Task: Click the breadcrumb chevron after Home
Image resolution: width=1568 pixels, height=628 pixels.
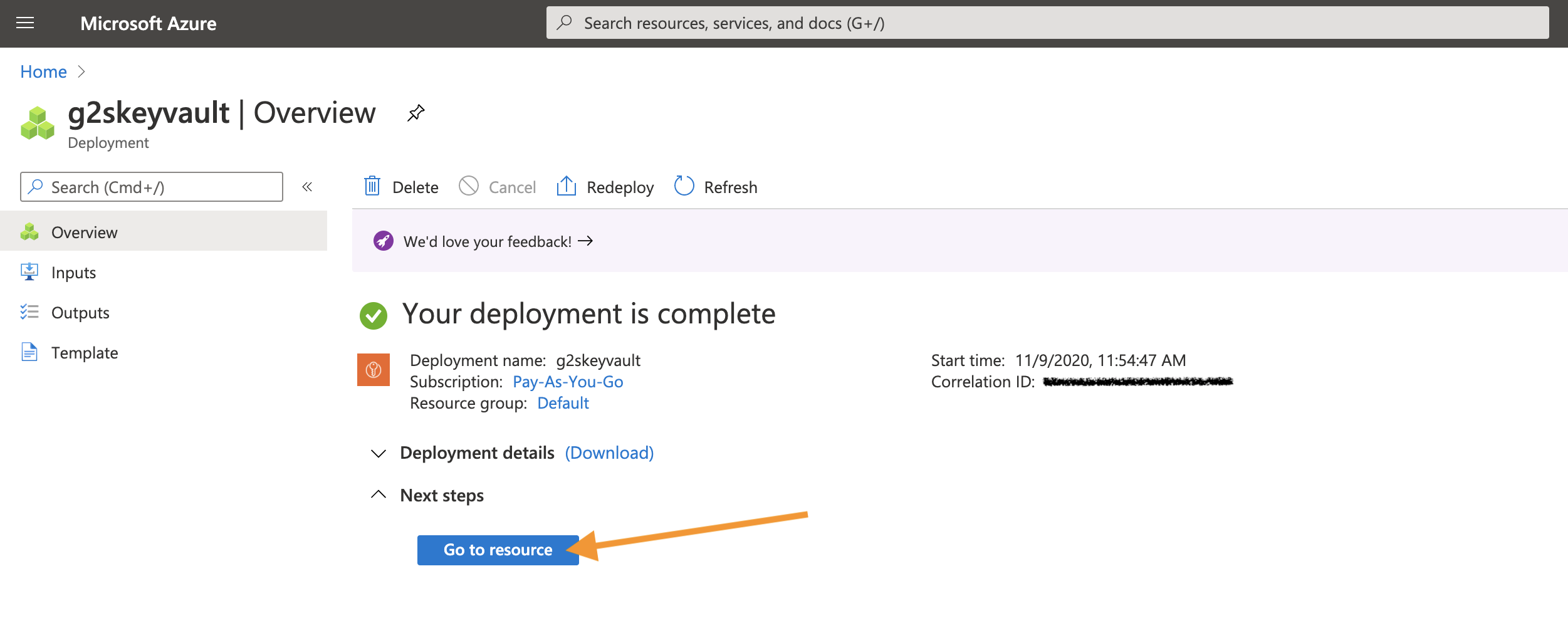Action: 81,71
